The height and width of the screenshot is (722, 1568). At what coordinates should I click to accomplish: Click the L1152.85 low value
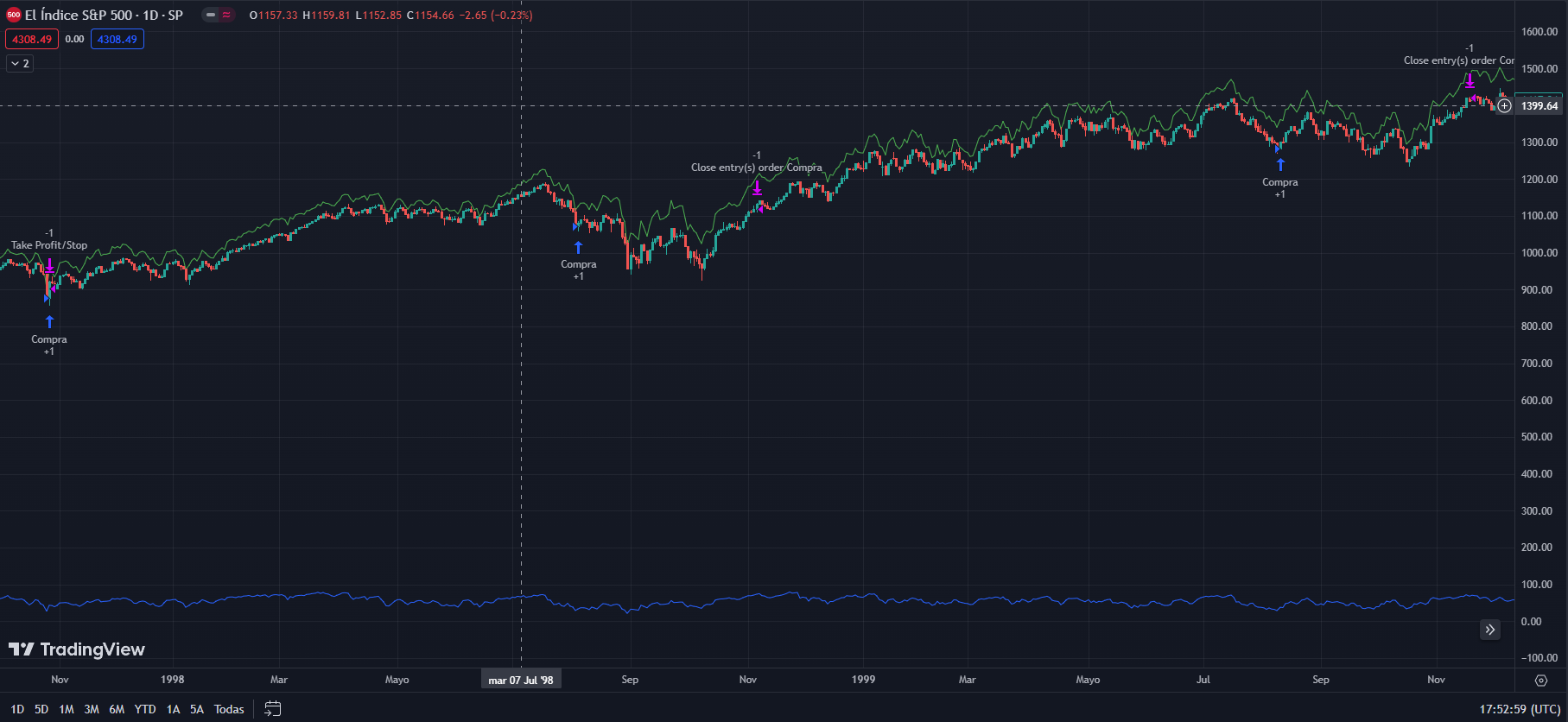(378, 16)
